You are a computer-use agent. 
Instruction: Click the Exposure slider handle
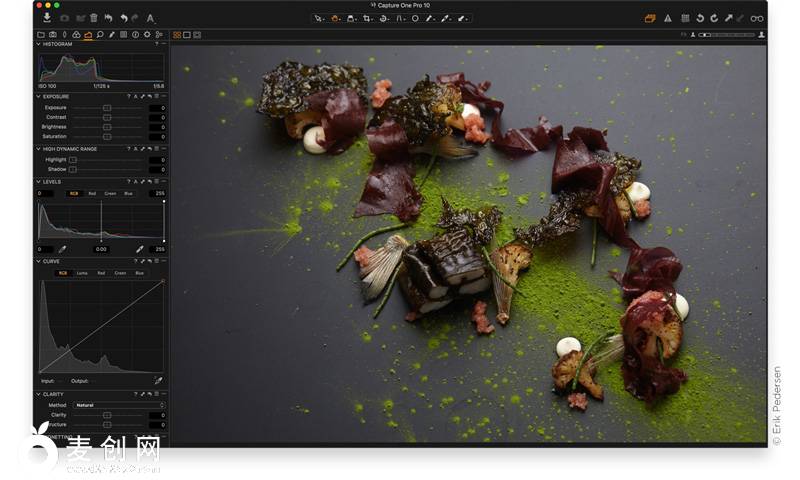[107, 107]
